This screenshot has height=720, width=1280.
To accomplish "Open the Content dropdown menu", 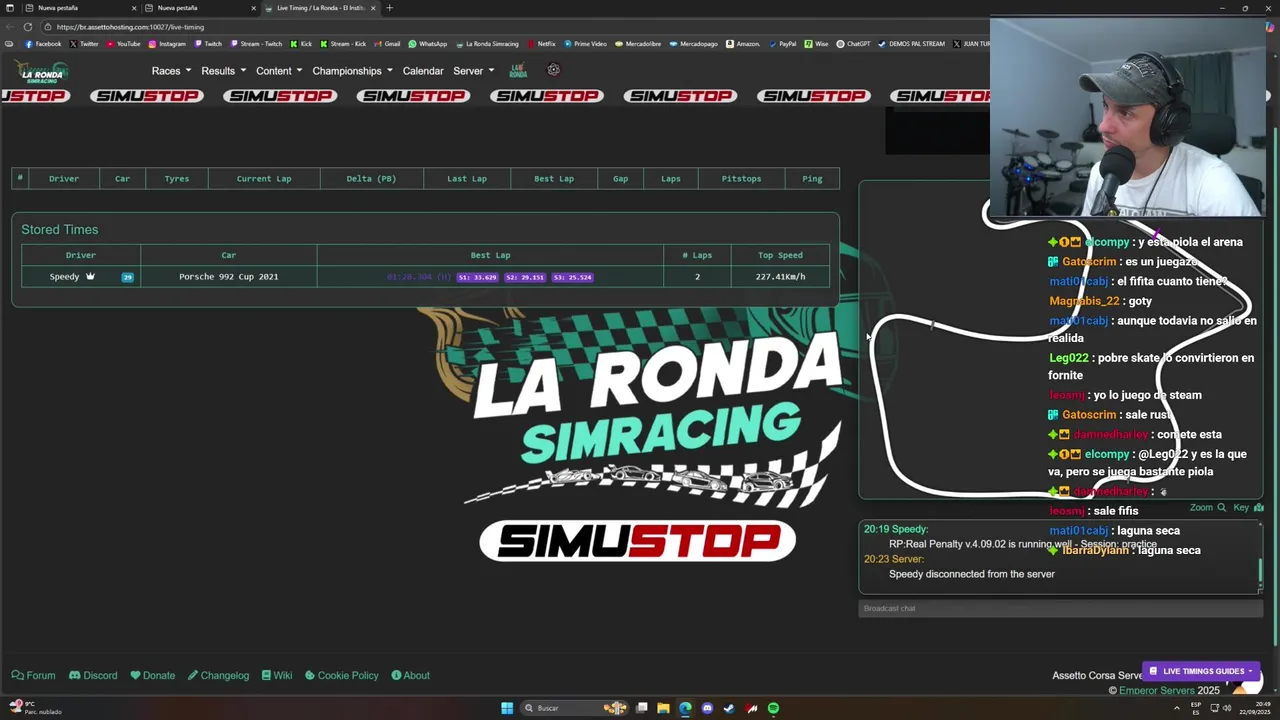I will click(x=279, y=71).
